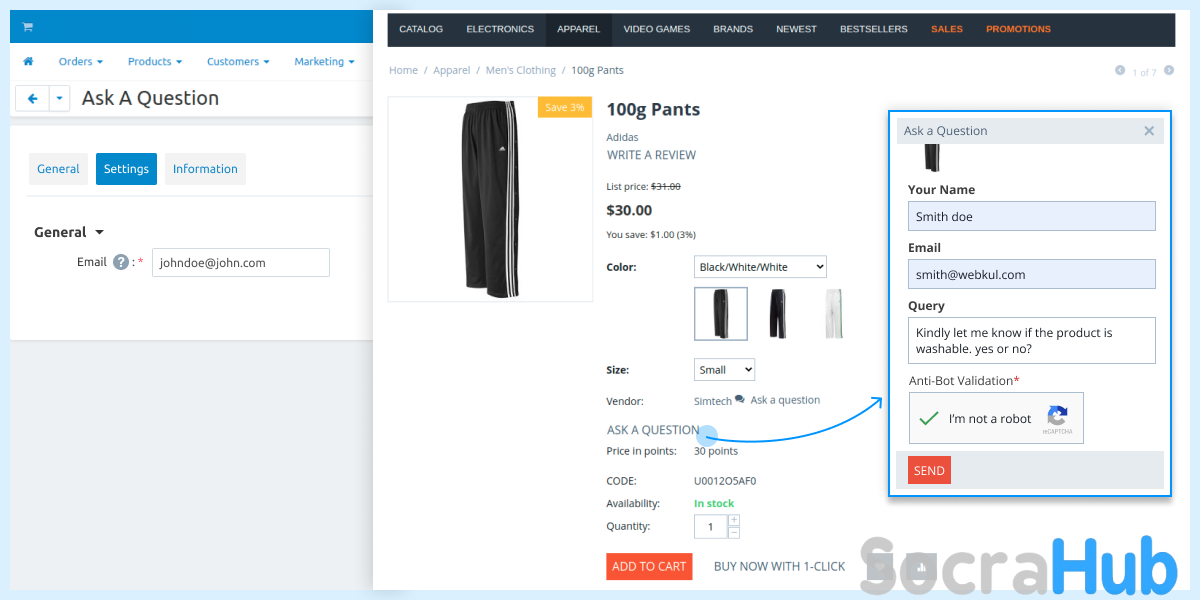Decrease quantity with minus stepper
The image size is (1200, 600).
tap(734, 532)
